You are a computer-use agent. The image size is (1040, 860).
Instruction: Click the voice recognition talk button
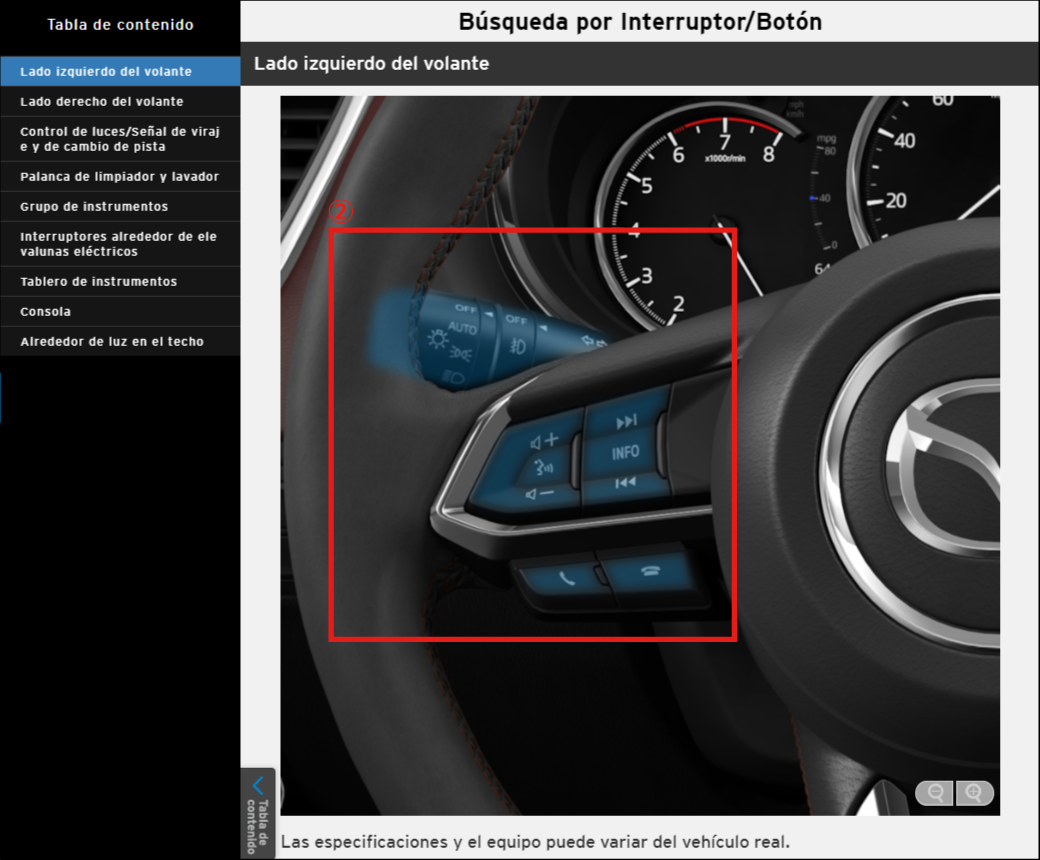coord(544,466)
